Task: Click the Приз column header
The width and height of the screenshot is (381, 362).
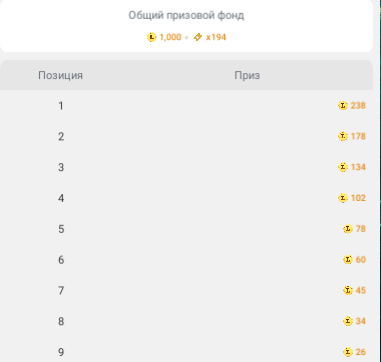Action: 247,75
